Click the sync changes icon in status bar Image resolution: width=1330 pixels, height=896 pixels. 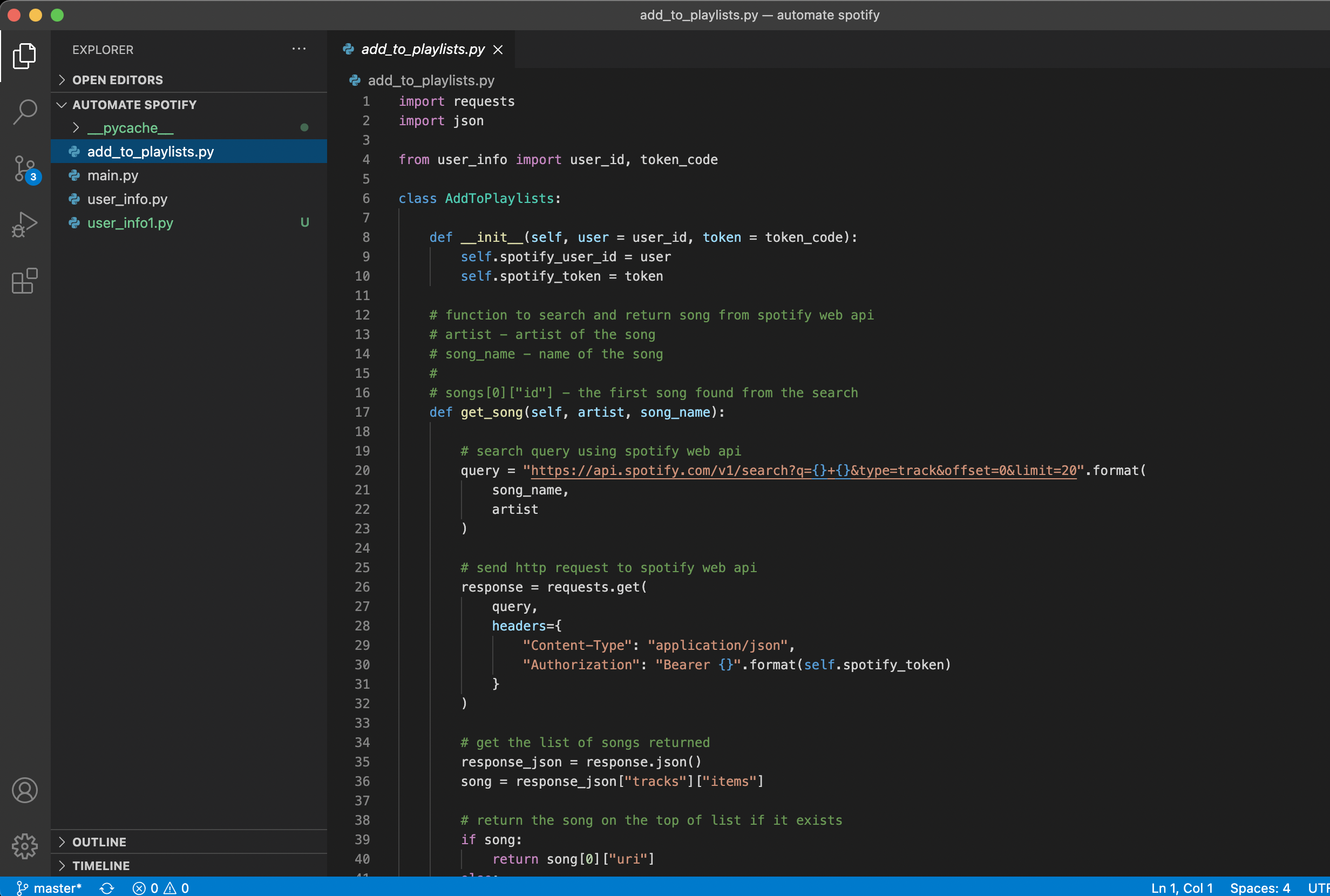point(107,888)
